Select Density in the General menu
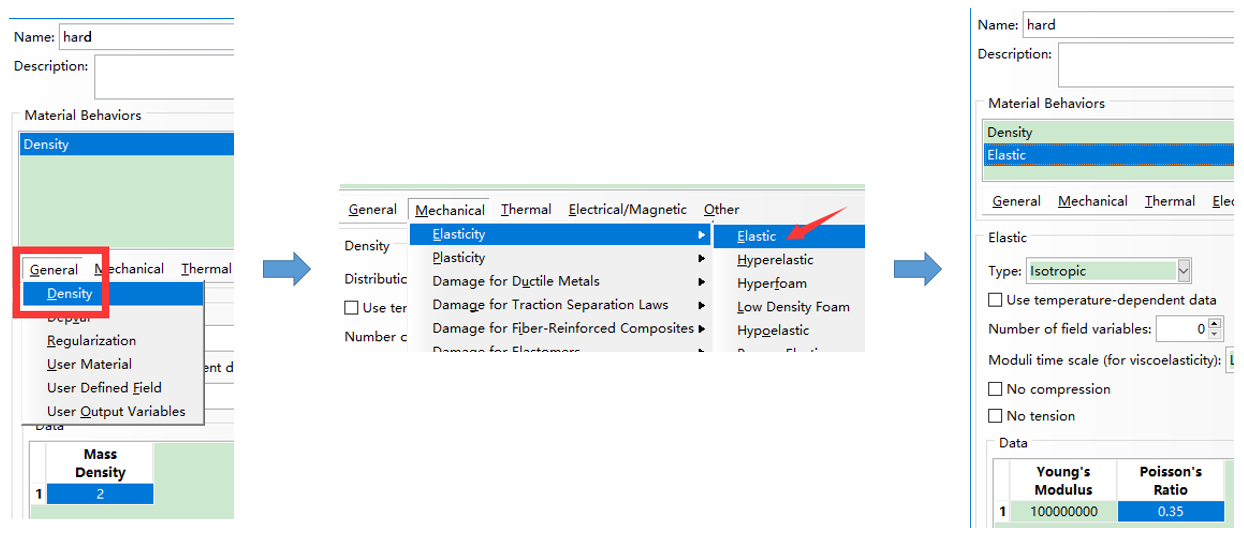The image size is (1244, 536). 70,294
